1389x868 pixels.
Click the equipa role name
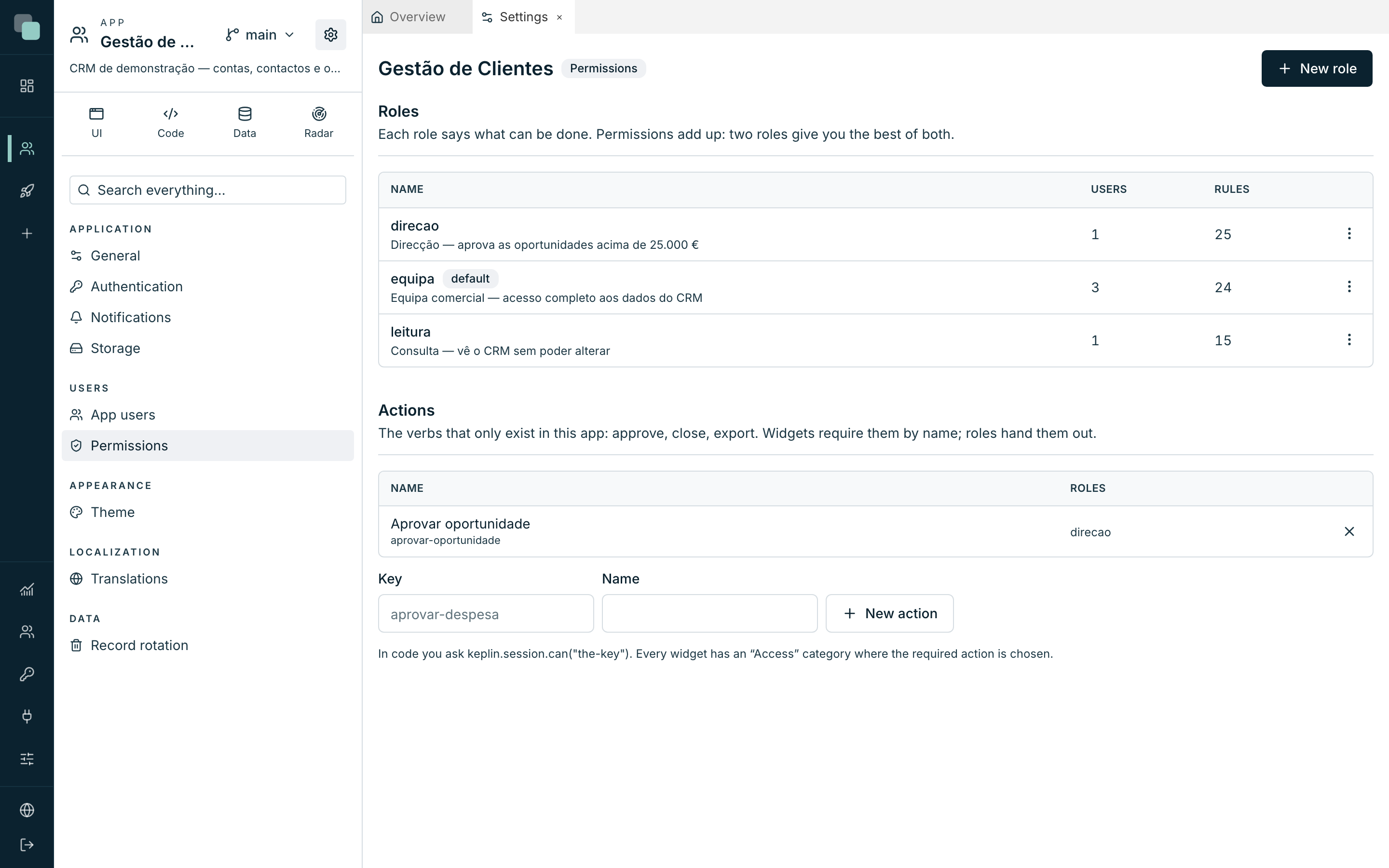click(x=412, y=279)
